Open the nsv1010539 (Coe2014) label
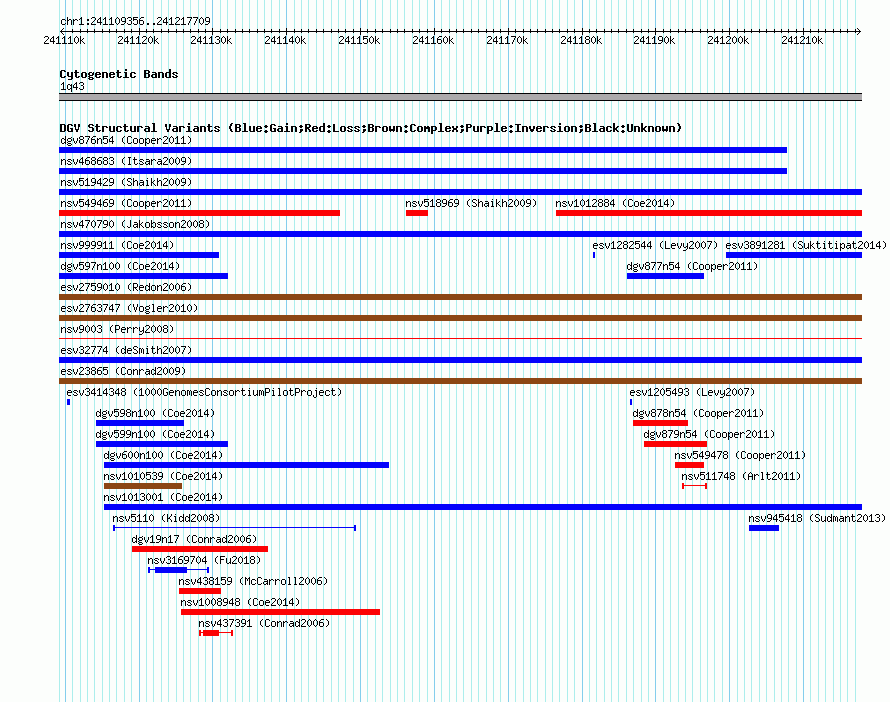Viewport: 890px width, 702px height. click(x=163, y=476)
